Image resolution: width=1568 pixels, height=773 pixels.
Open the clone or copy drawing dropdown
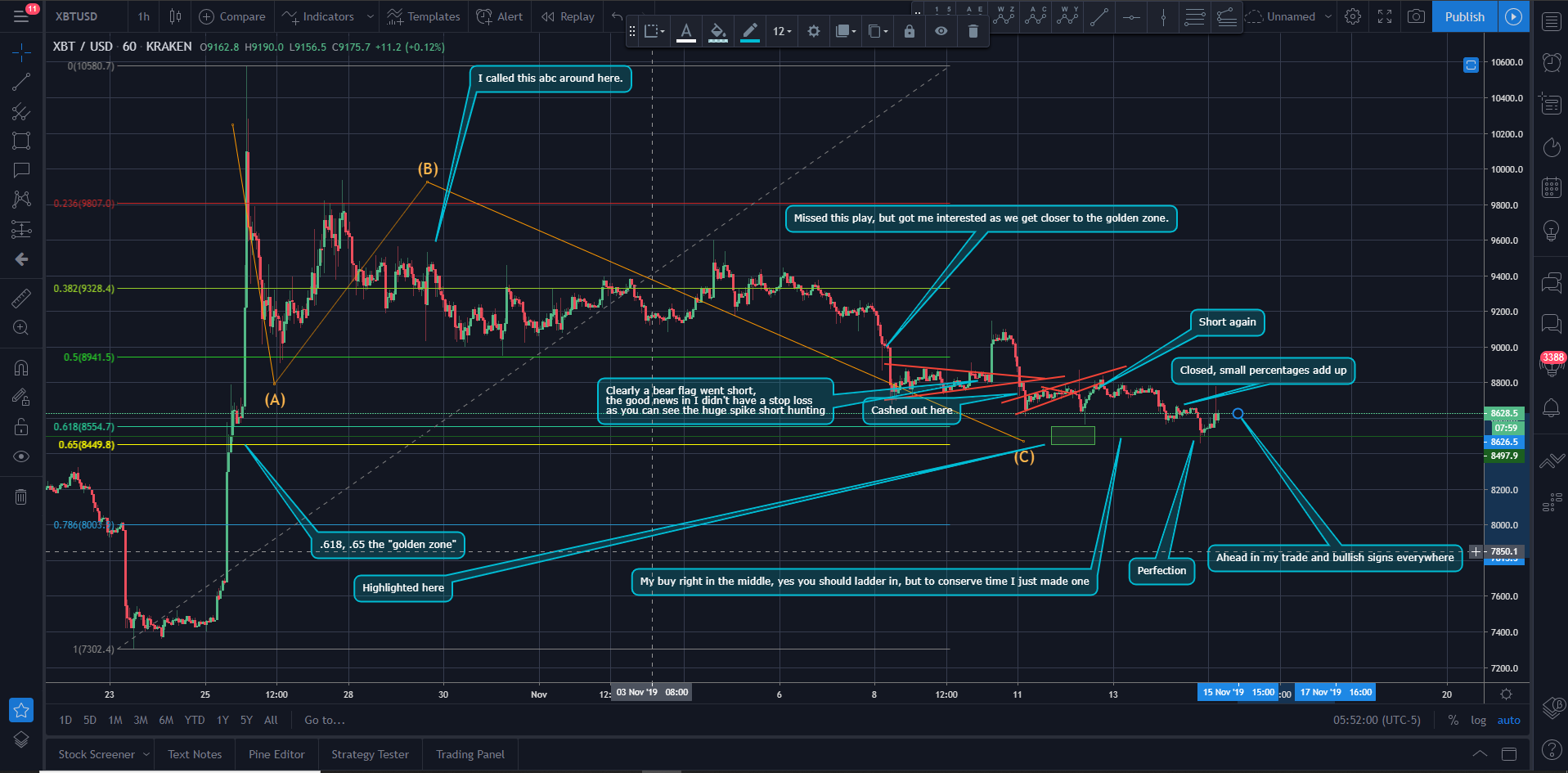pos(878,31)
